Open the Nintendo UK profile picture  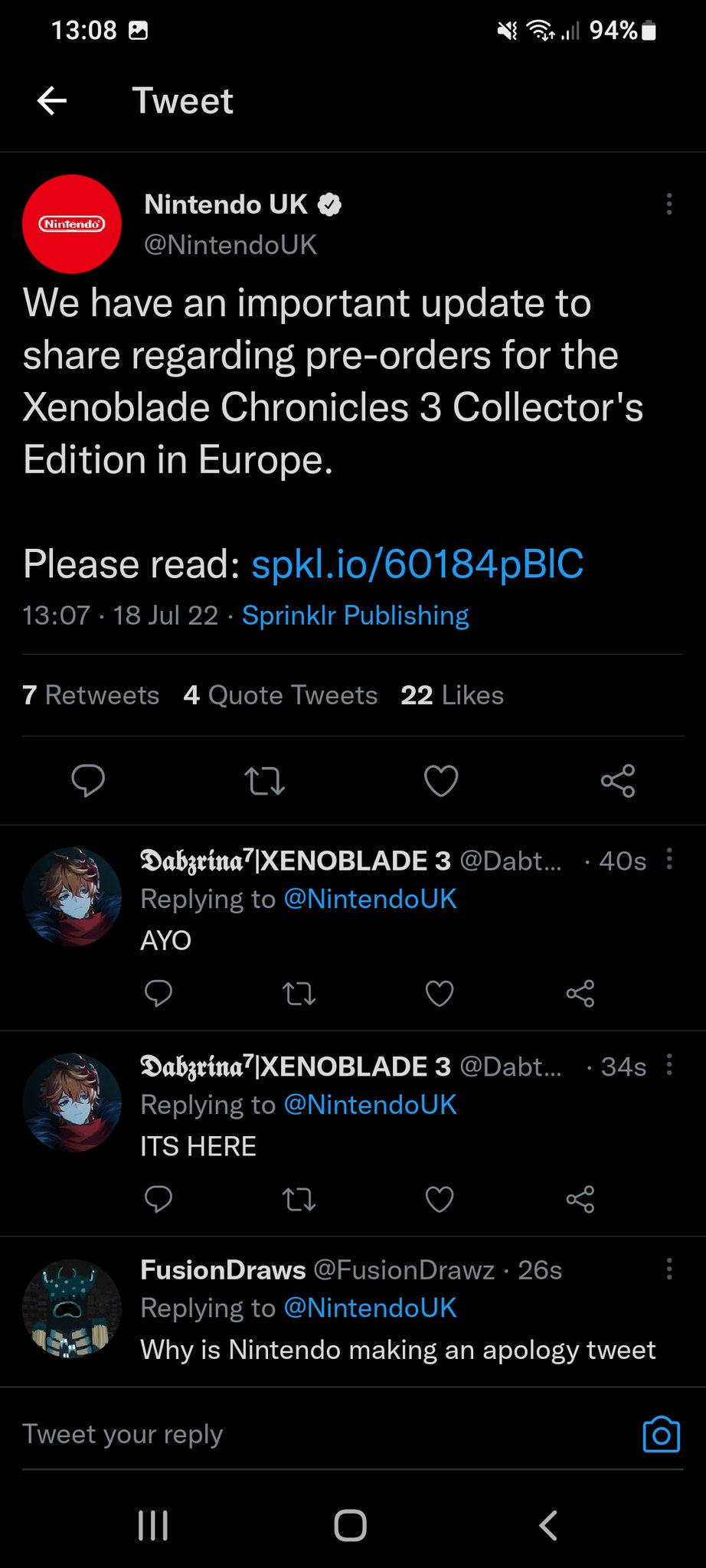(x=72, y=224)
